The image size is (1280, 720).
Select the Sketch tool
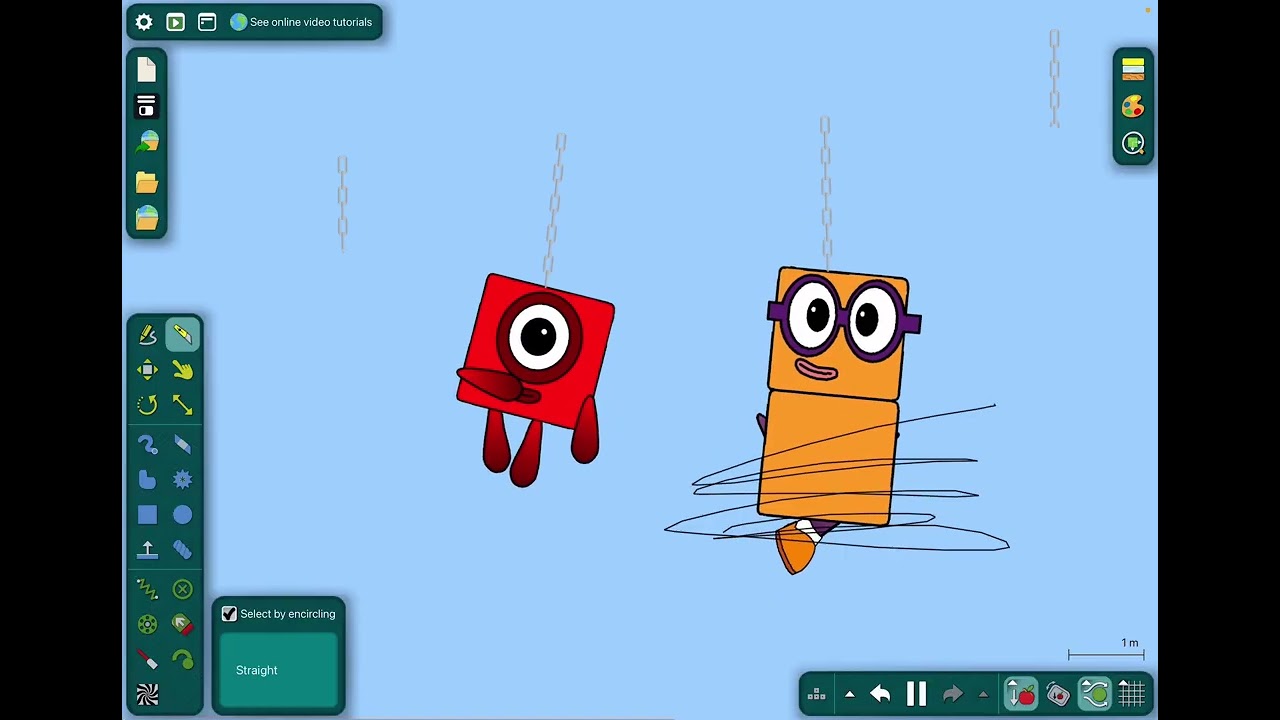[x=147, y=335]
